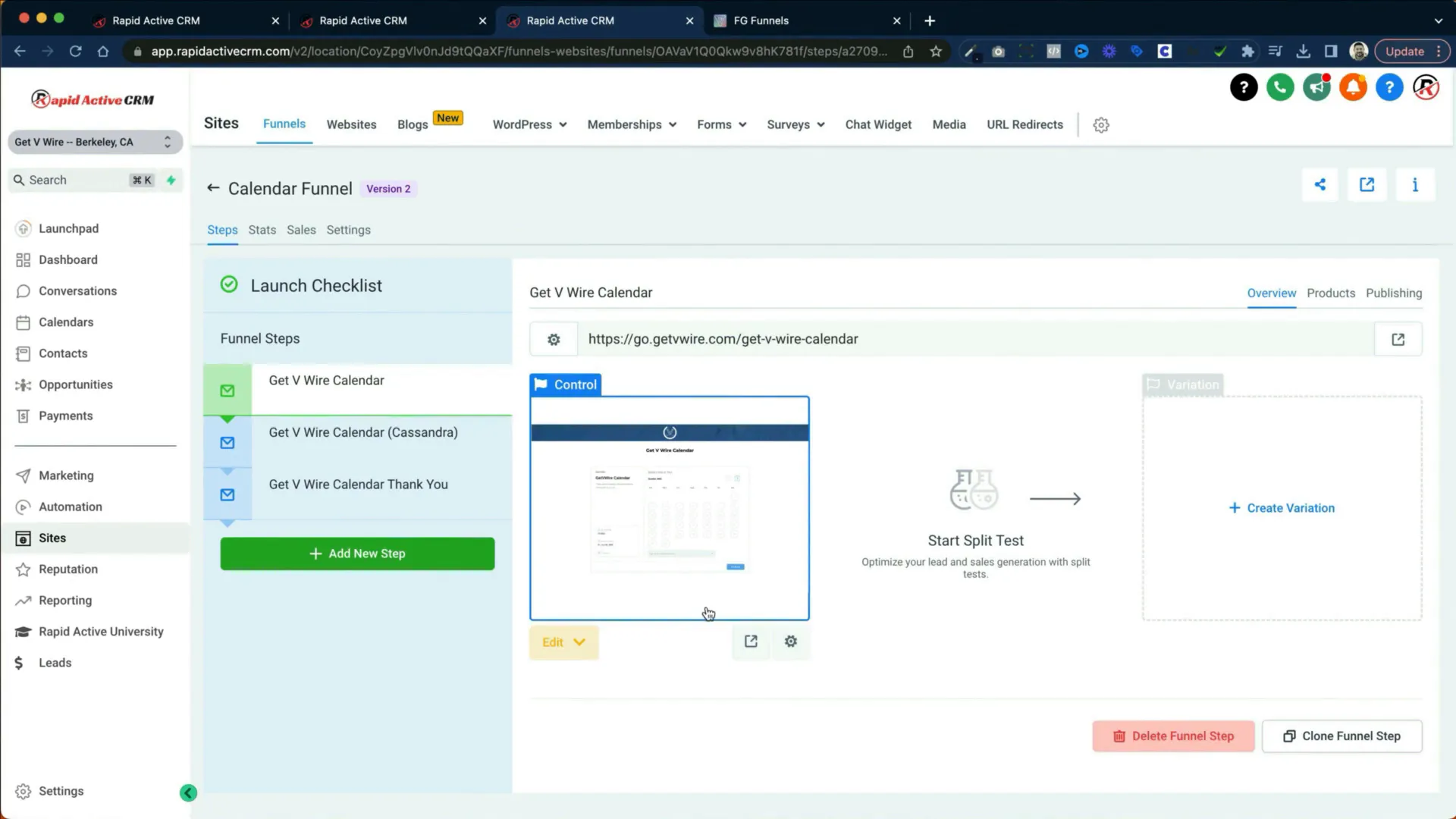Switch to the Funnels tab
The height and width of the screenshot is (819, 1456).
[x=284, y=124]
